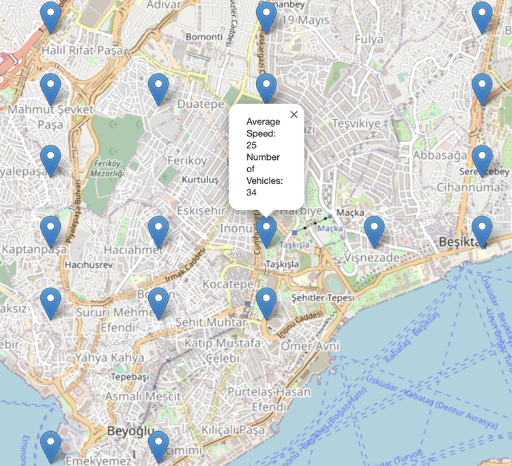Click the marker at Piyalepaşa
Screen dimensions: 512x466
click(x=50, y=161)
